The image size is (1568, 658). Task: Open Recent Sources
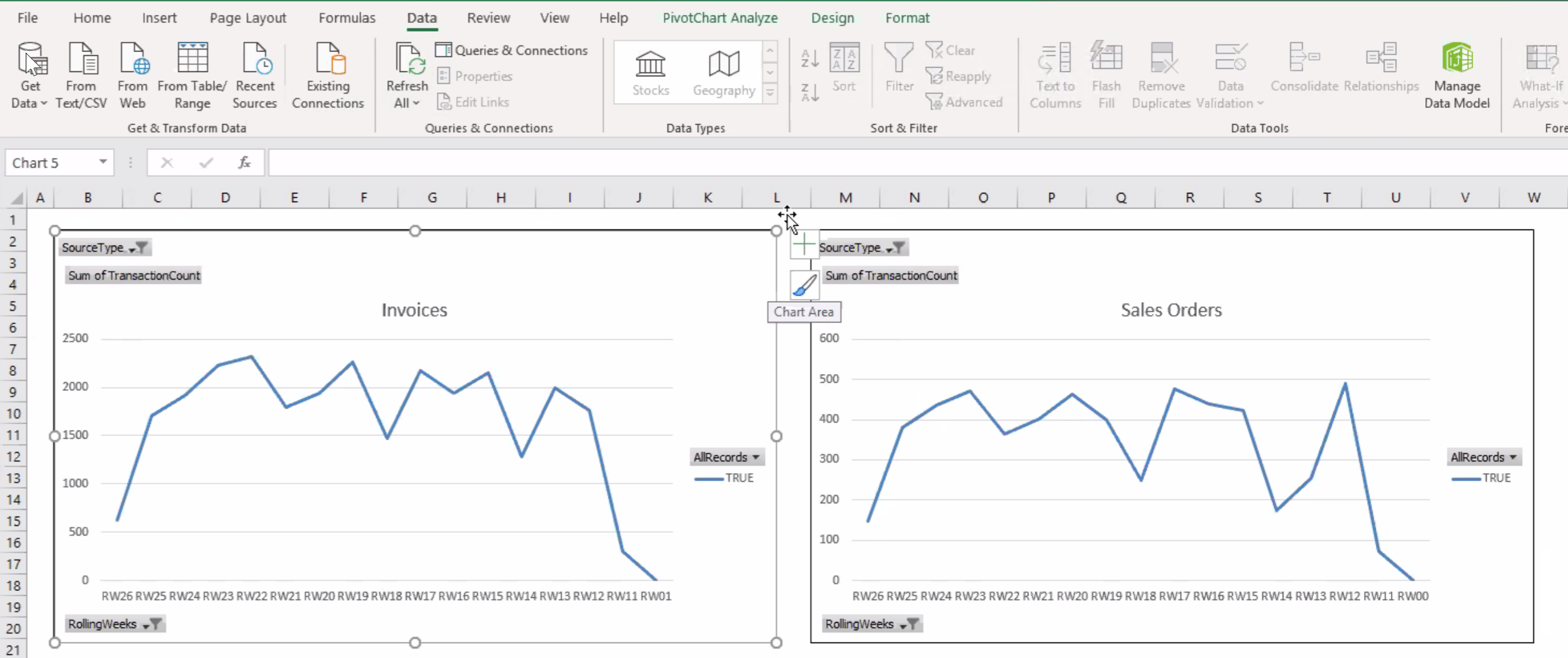click(254, 75)
